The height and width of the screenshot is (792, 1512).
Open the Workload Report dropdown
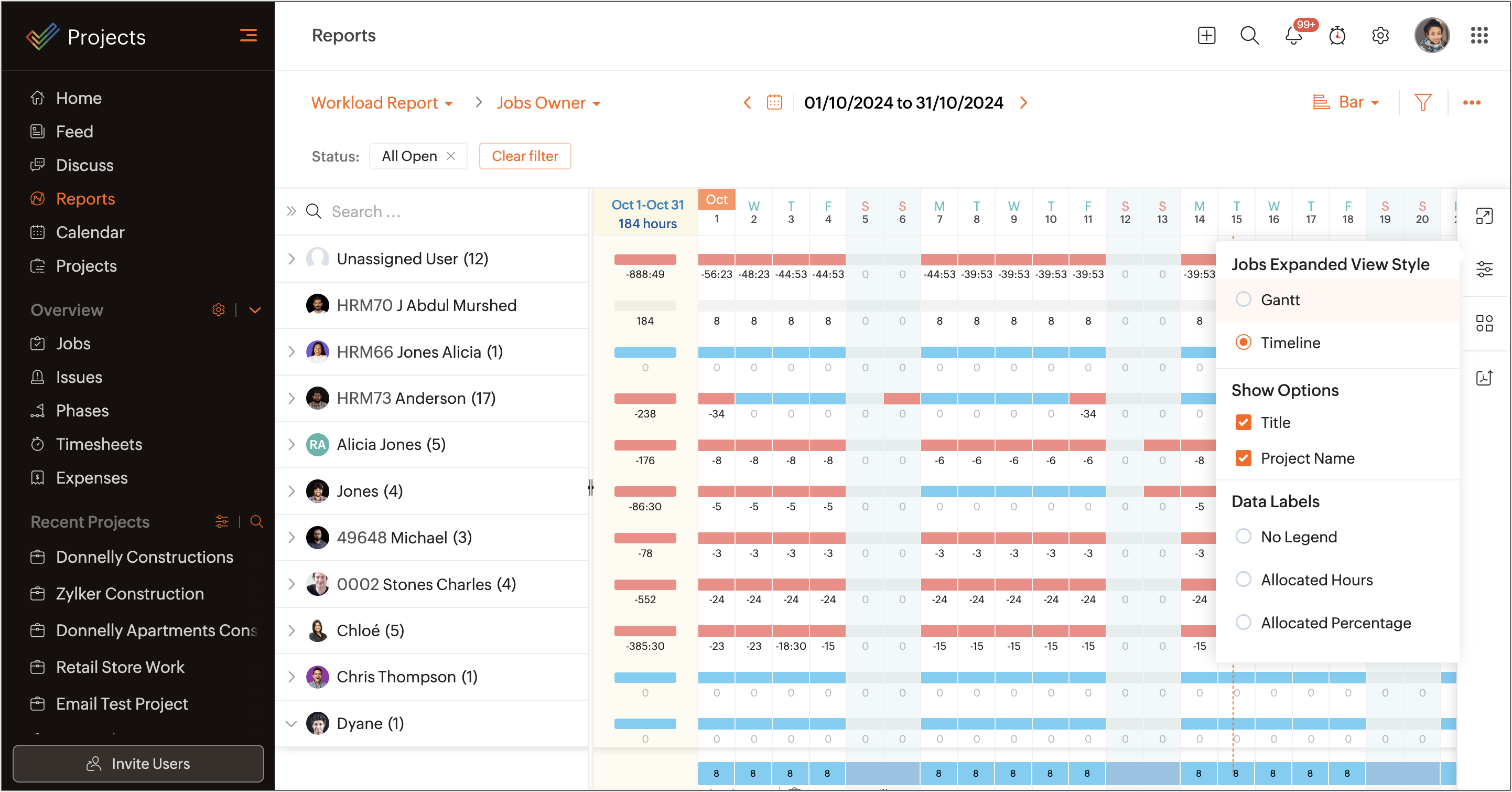click(x=382, y=103)
